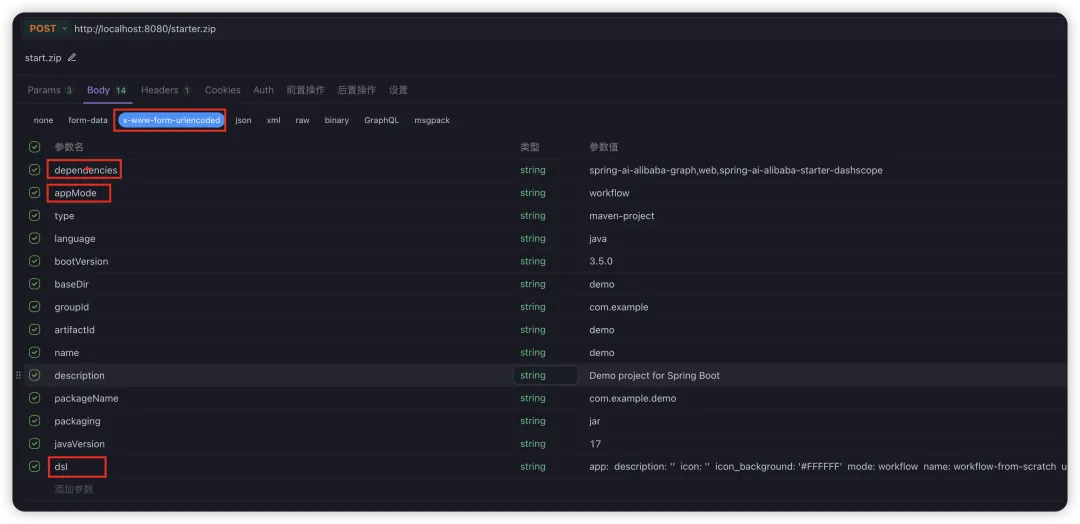Open the type dropdown for the description row
Image resolution: width=1080 pixels, height=524 pixels.
coord(545,375)
